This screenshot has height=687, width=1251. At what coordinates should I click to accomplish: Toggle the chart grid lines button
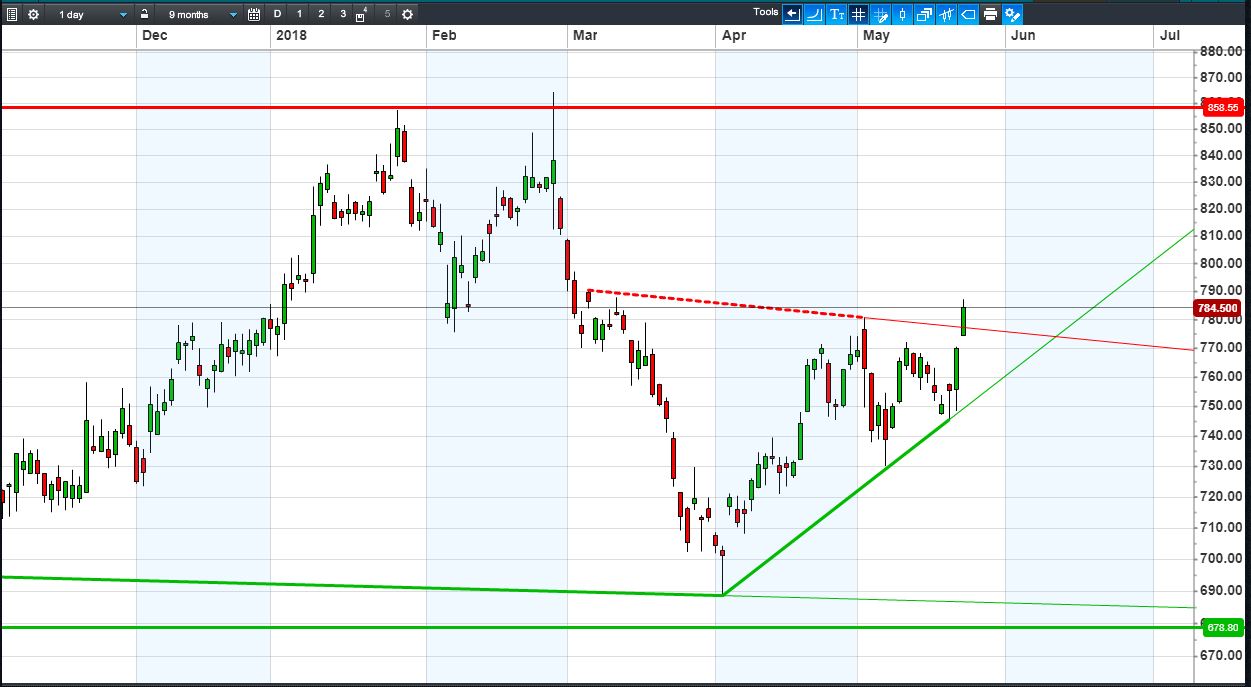pyautogui.click(x=858, y=14)
